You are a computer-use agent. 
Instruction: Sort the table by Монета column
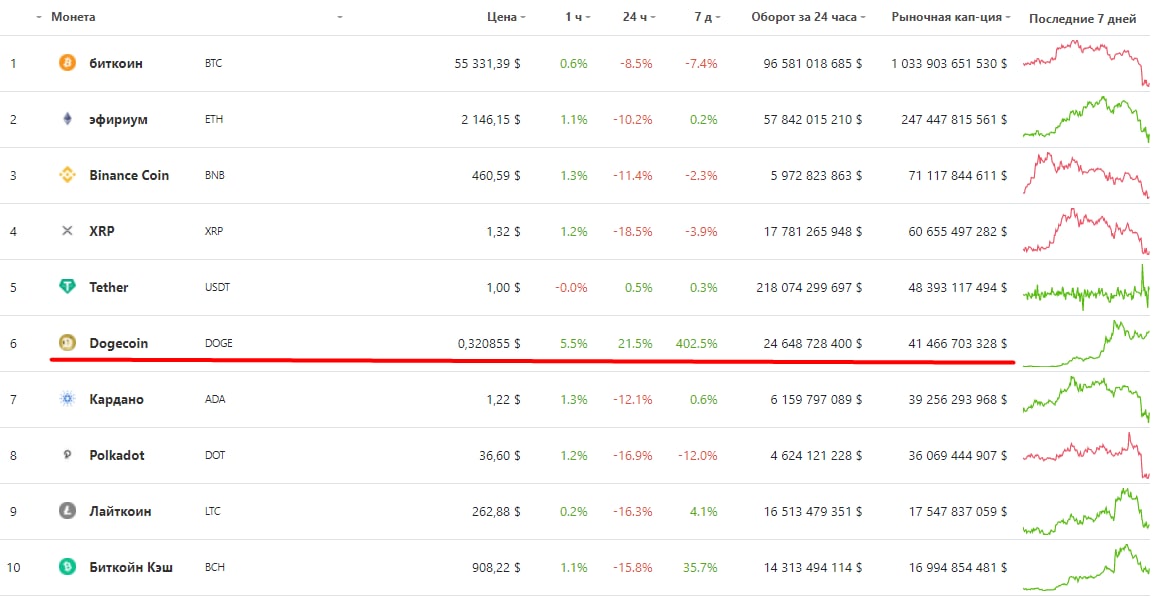click(73, 17)
